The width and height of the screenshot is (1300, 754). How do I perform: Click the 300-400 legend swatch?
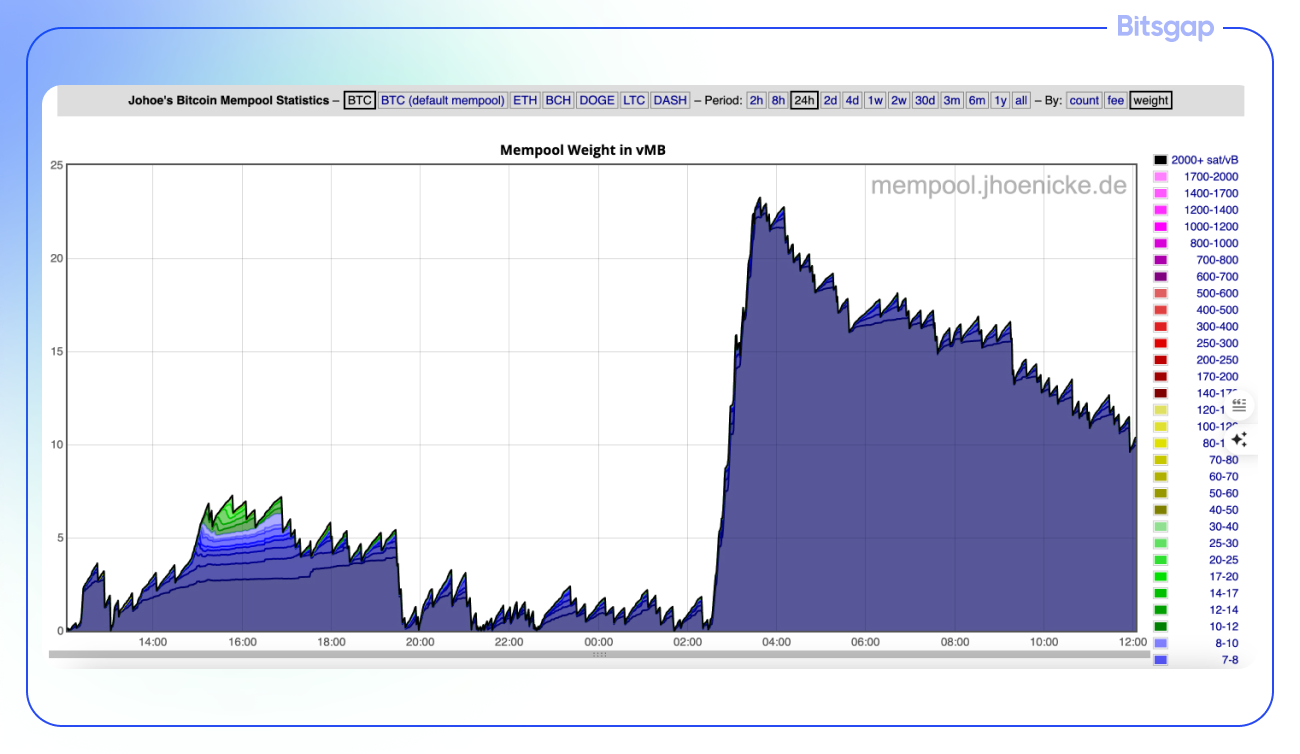pyautogui.click(x=1161, y=326)
